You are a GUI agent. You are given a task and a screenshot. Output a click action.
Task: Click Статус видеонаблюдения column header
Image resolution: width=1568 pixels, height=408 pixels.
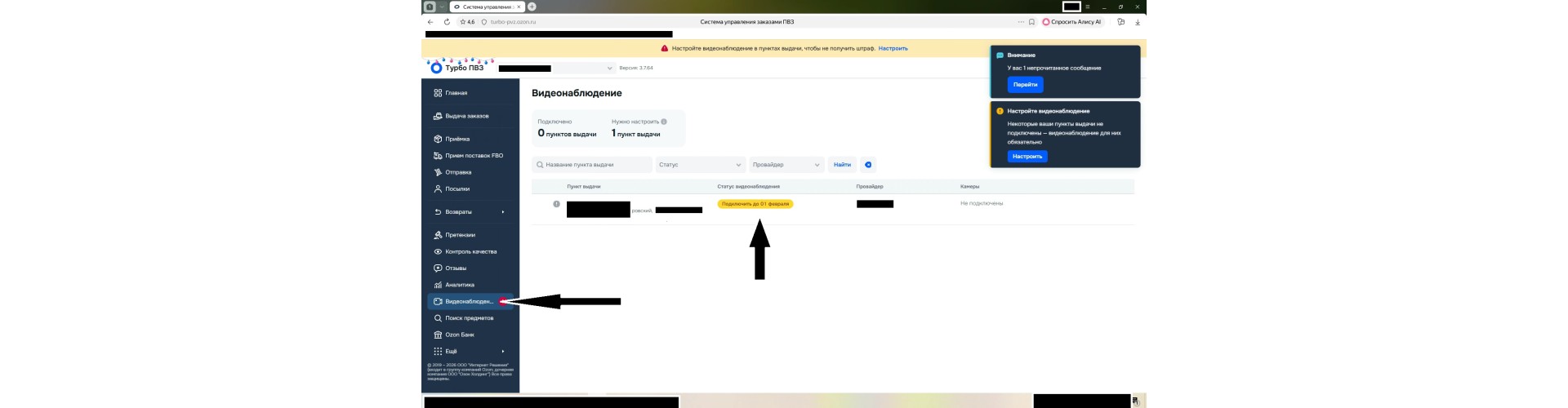[748, 187]
